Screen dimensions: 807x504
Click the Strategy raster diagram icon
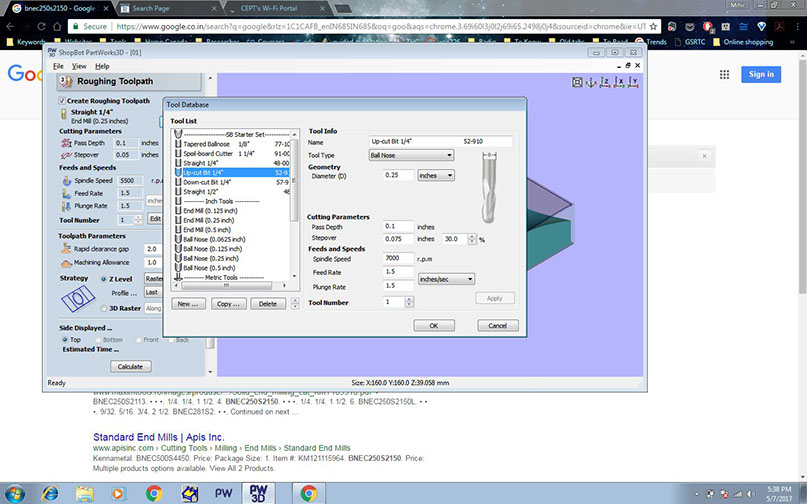[78, 299]
